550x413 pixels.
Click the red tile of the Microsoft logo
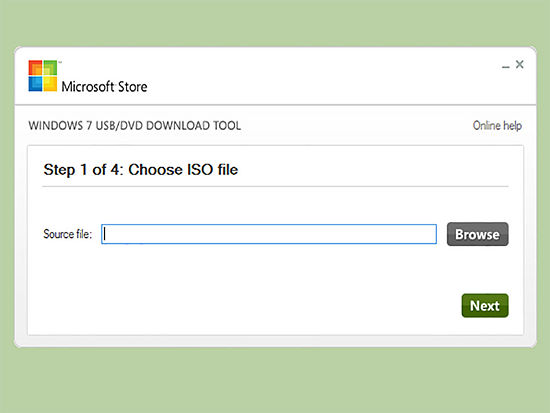coord(35,67)
